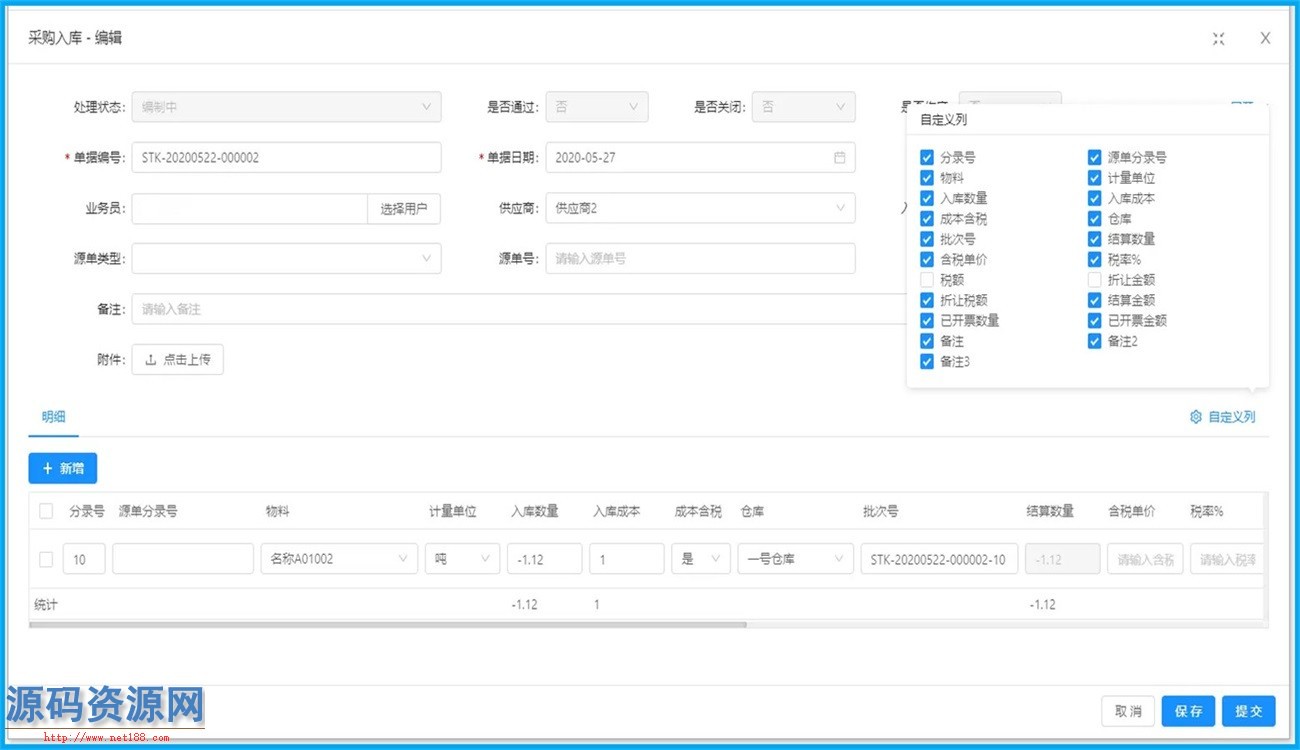
Task: Close the 采购入库 edit dialog
Action: pos(1265,38)
